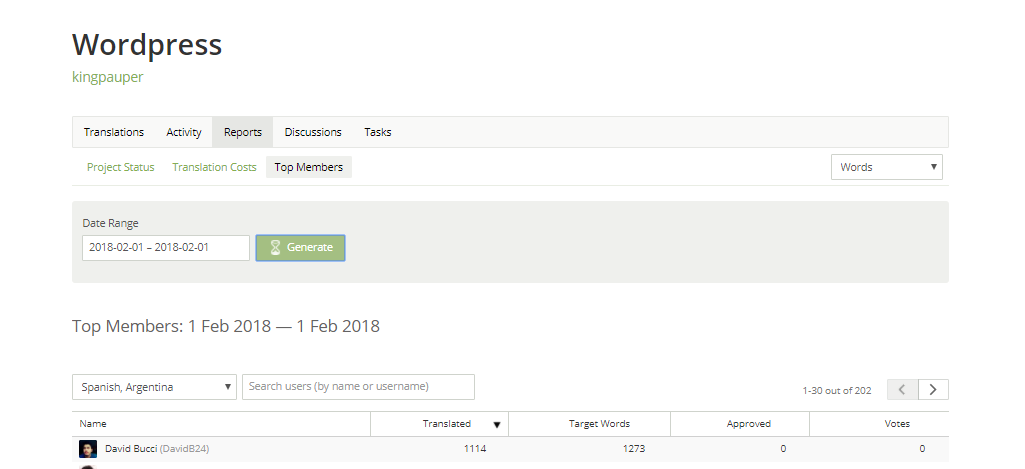The image size is (1025, 469).
Task: Open the Project Status report
Action: coord(121,167)
